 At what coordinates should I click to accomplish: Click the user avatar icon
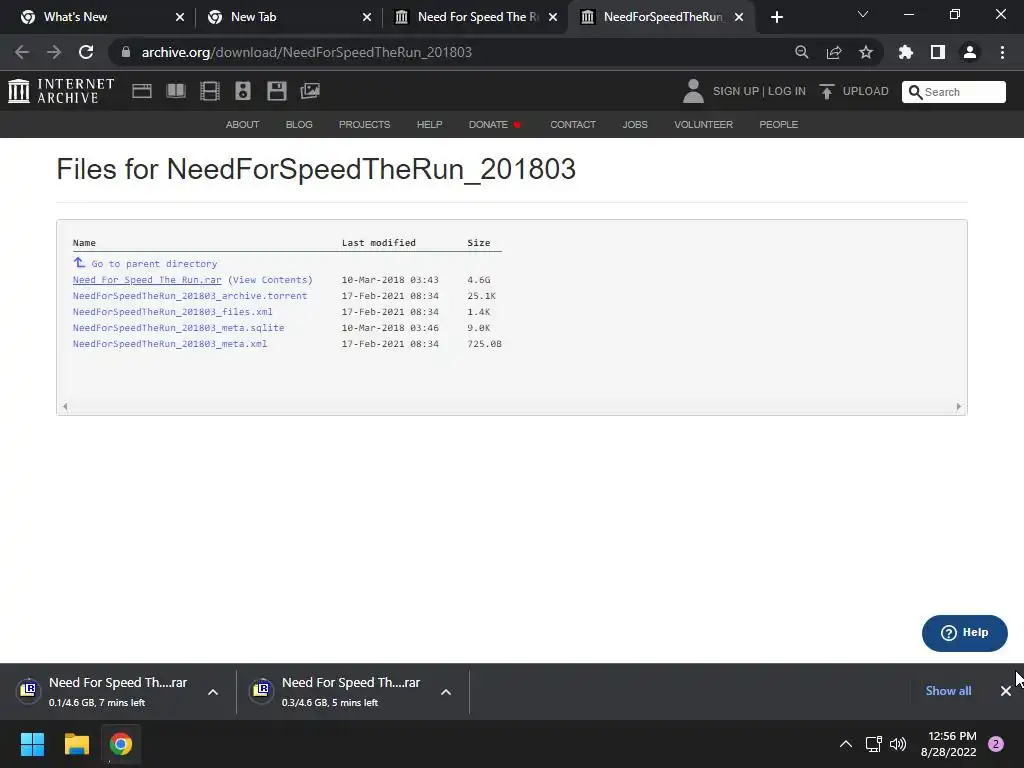[693, 91]
